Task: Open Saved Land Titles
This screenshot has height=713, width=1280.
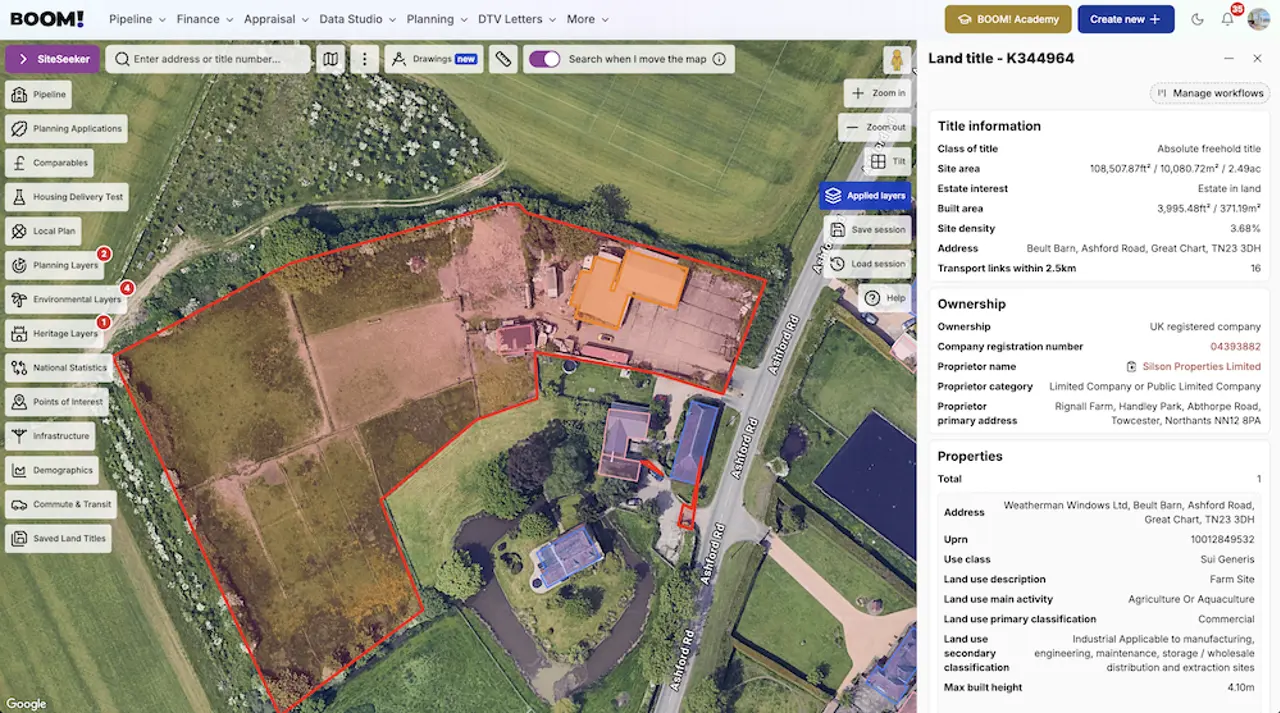Action: point(58,538)
